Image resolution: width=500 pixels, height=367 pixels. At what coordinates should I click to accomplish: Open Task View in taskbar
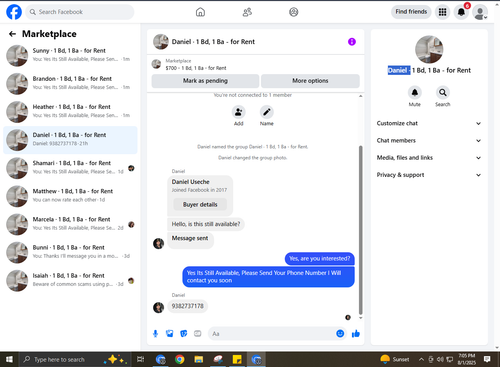pos(141,359)
